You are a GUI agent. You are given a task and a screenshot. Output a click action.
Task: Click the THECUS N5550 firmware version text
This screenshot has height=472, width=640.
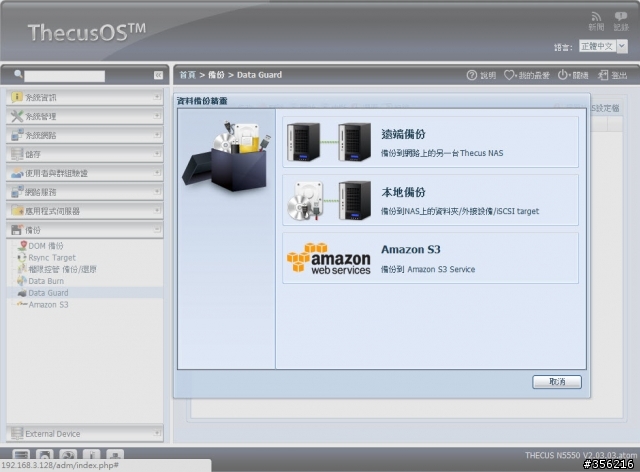coord(580,455)
